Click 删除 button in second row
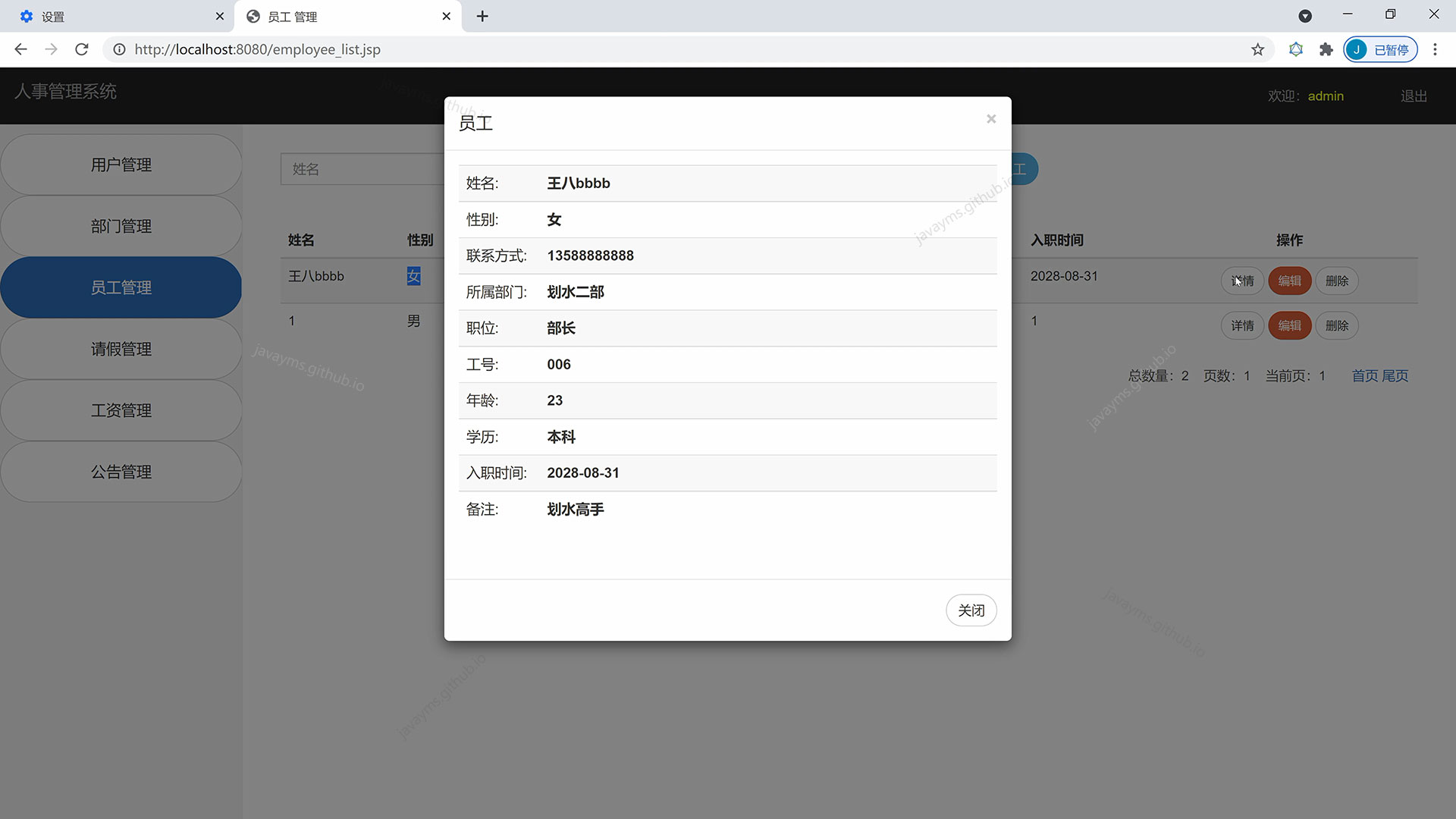 point(1336,325)
